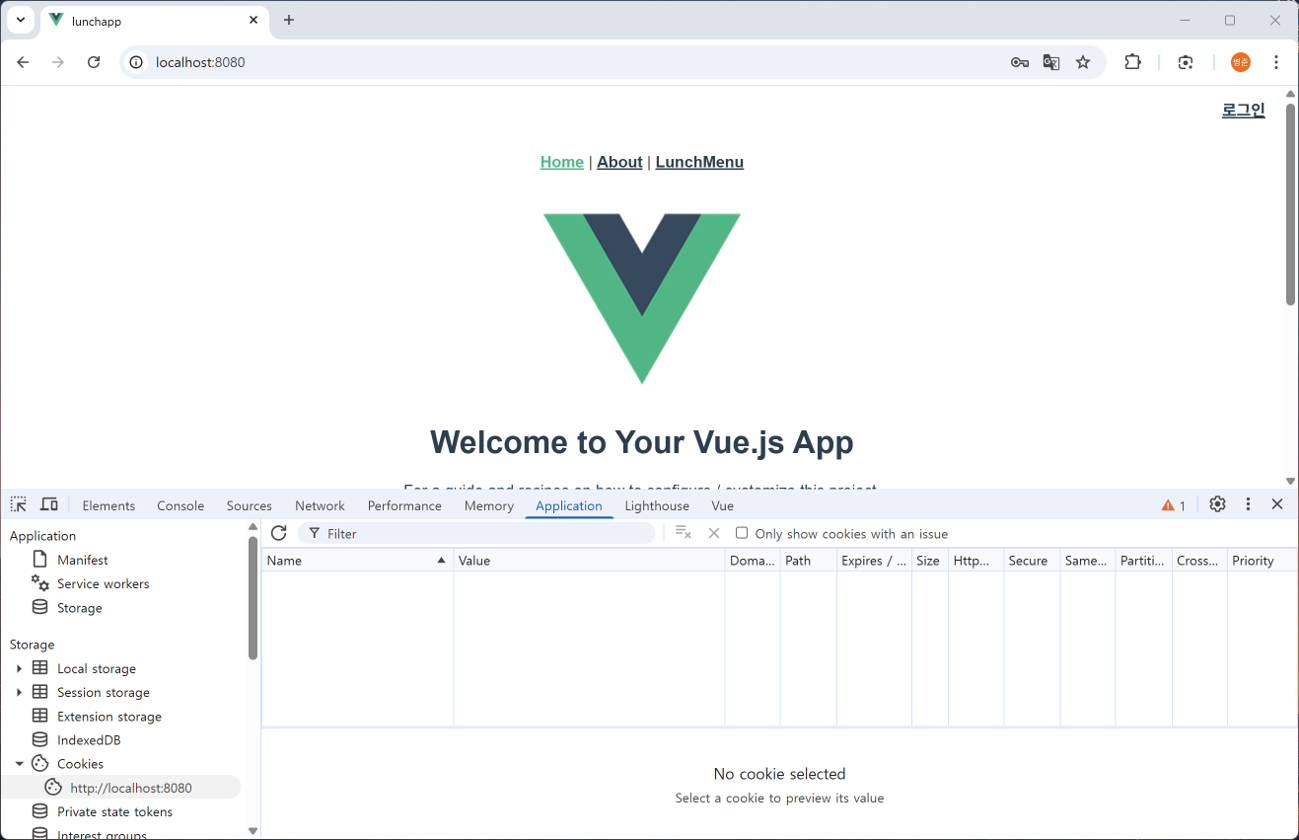Open the tab search dropdown

(x=21, y=20)
